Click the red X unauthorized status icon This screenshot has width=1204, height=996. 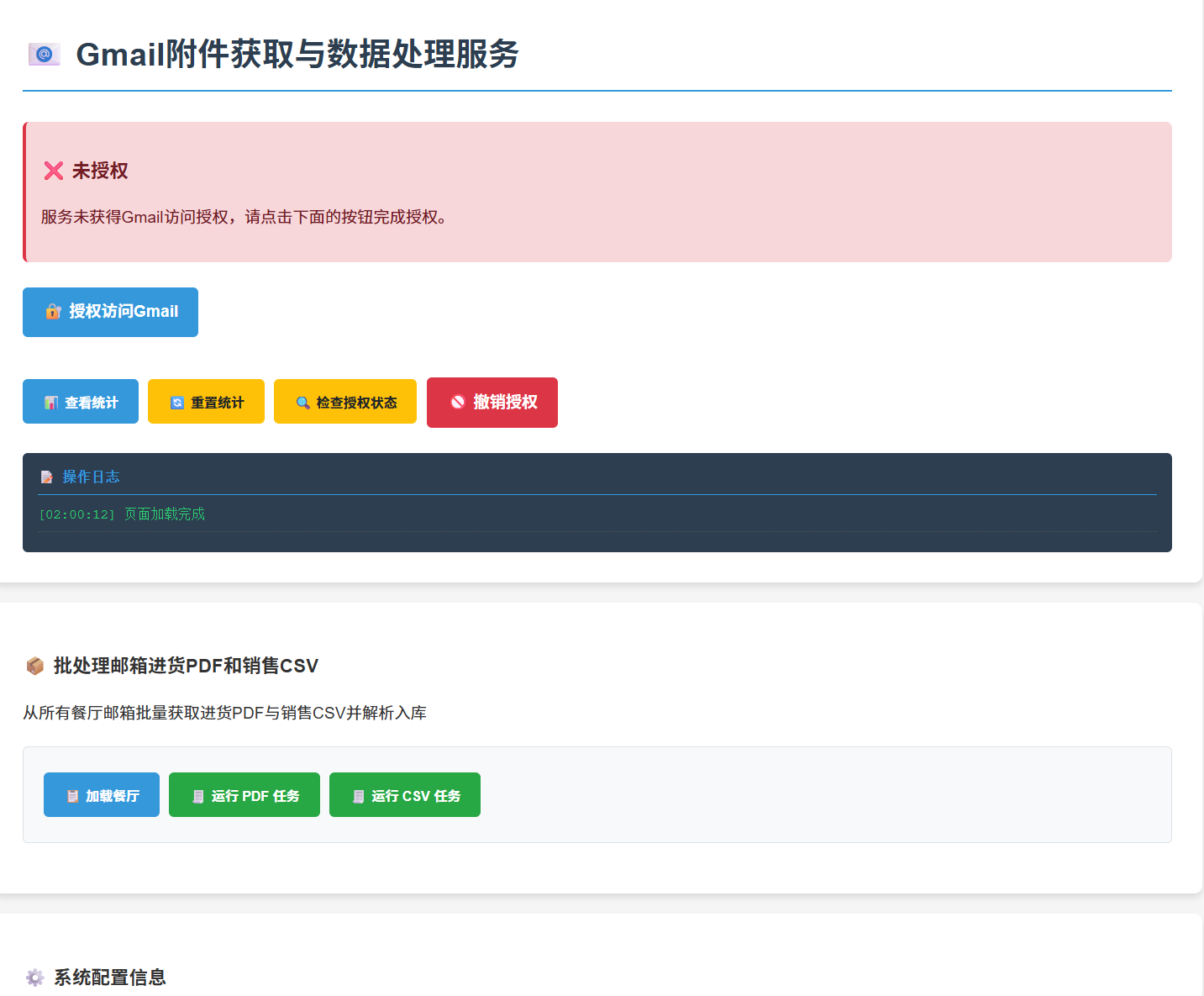pyautogui.click(x=54, y=171)
